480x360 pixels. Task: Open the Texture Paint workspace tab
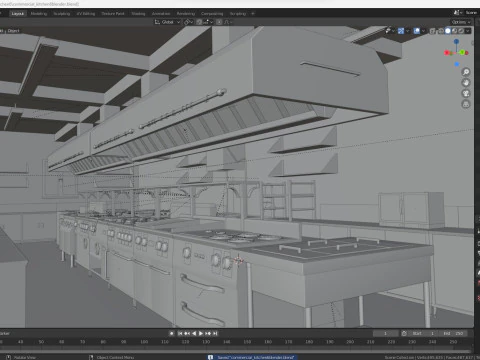click(x=113, y=14)
